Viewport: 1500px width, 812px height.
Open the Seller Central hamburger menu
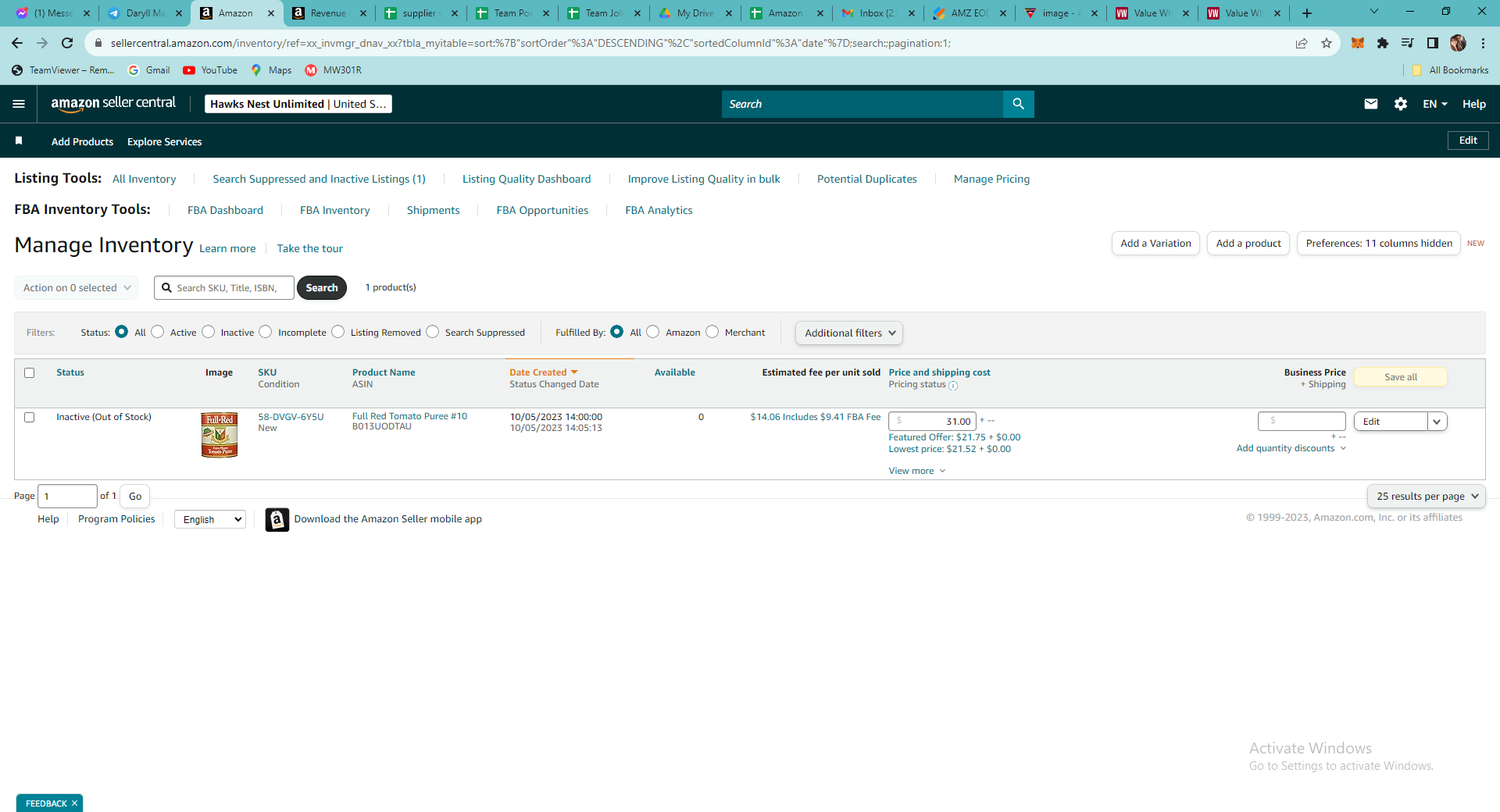pos(19,104)
